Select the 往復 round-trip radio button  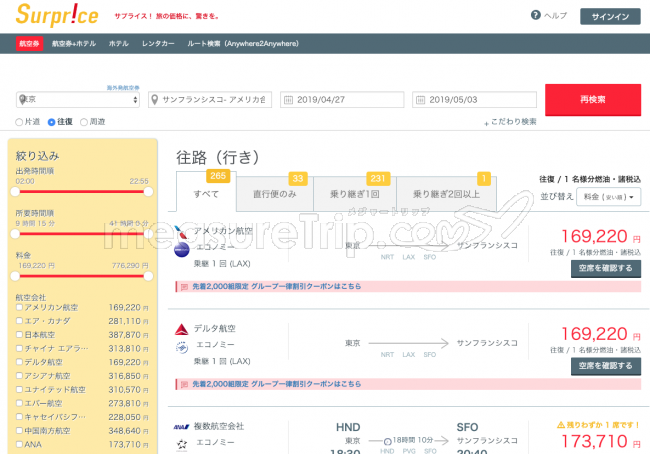(51, 122)
